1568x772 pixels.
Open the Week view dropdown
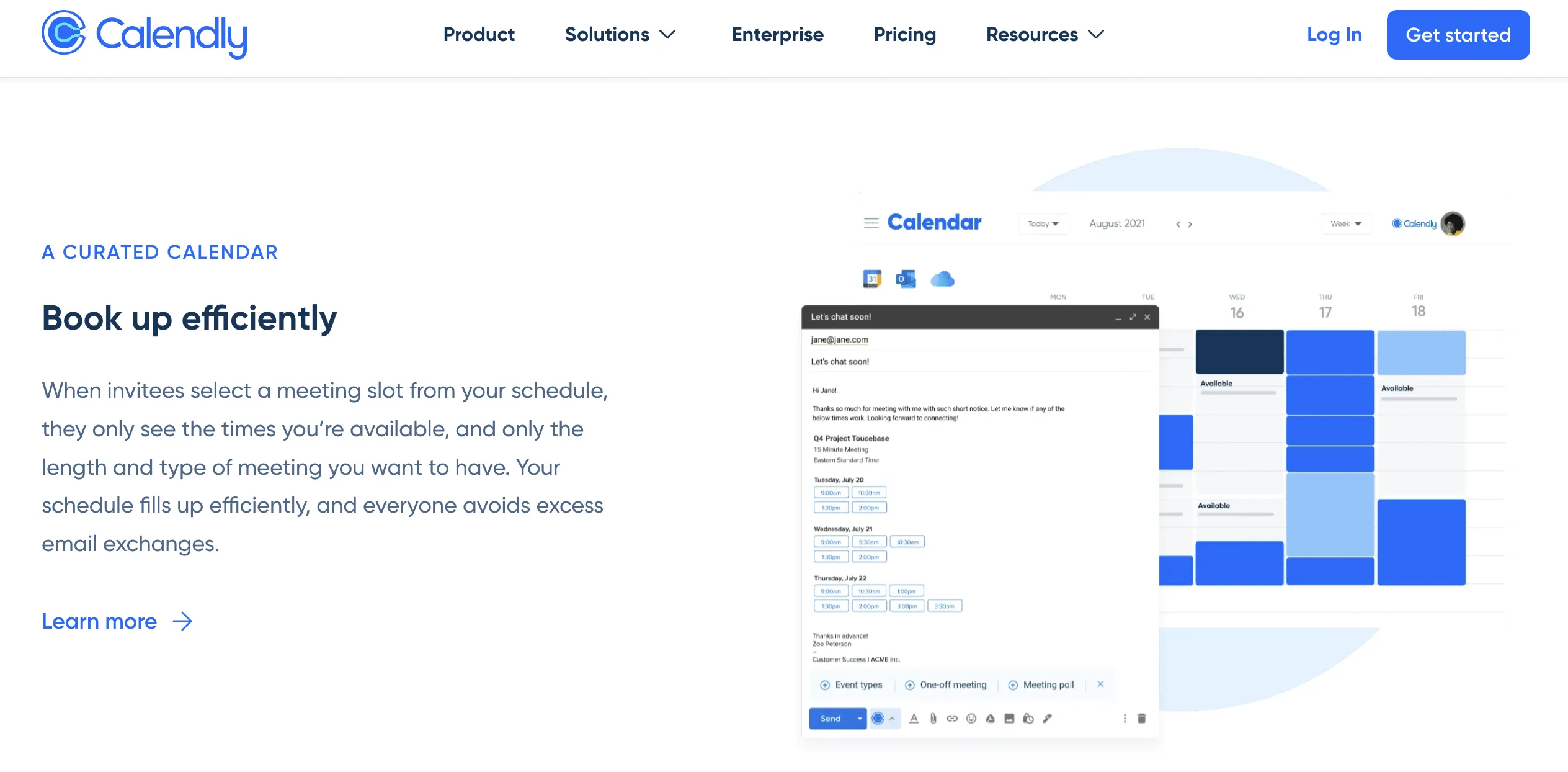[x=1345, y=223]
